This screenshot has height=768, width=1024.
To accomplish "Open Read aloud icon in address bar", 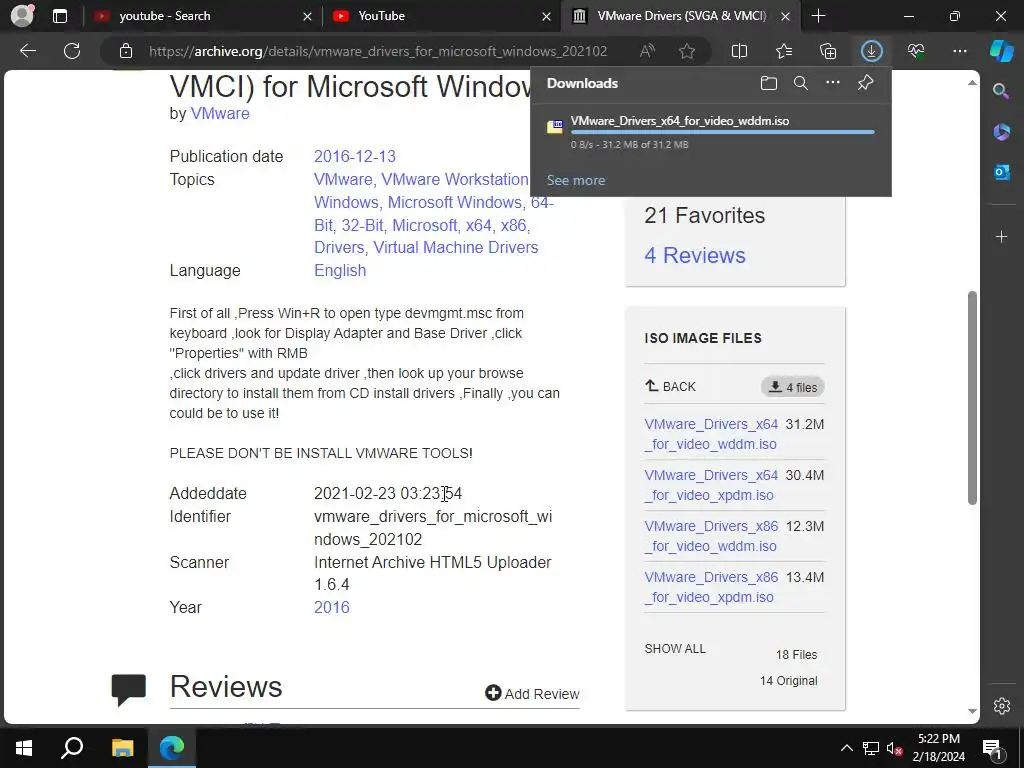I will [x=647, y=51].
